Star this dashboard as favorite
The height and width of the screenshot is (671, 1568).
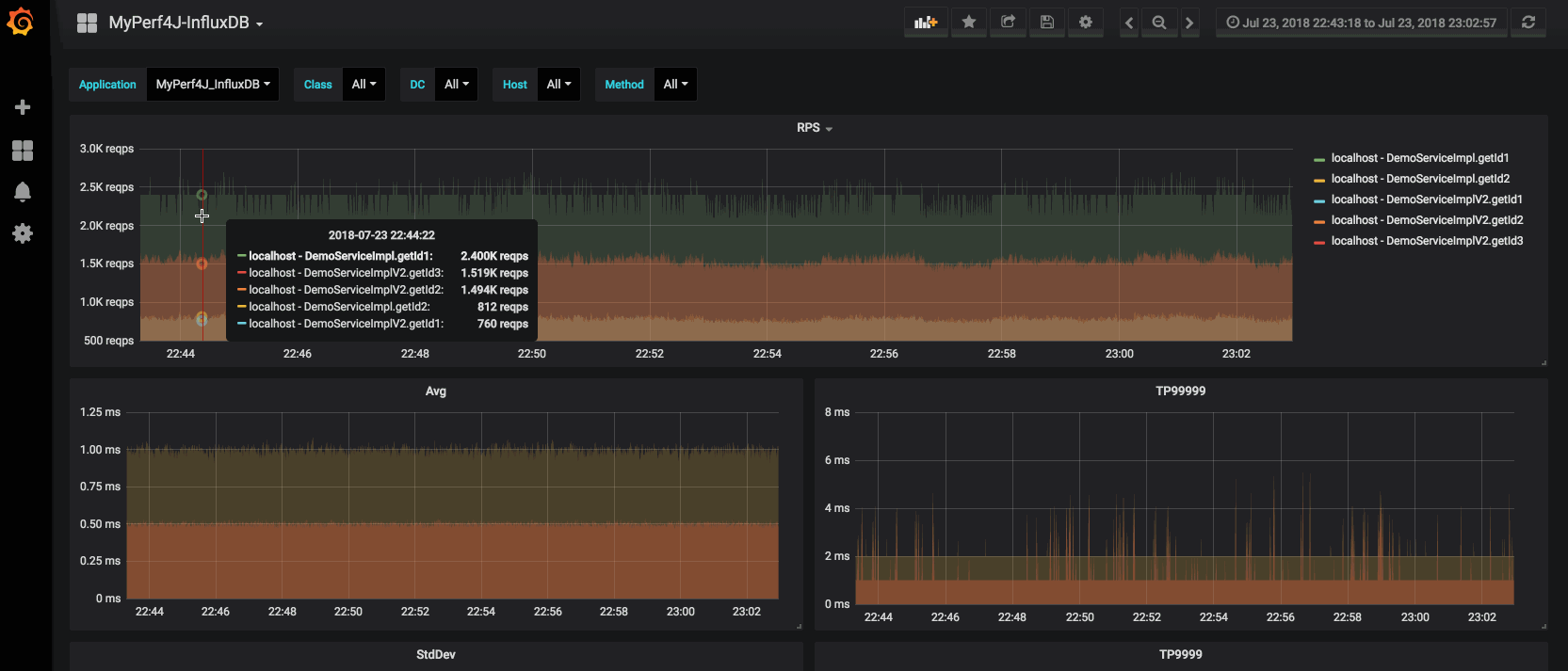pyautogui.click(x=968, y=23)
